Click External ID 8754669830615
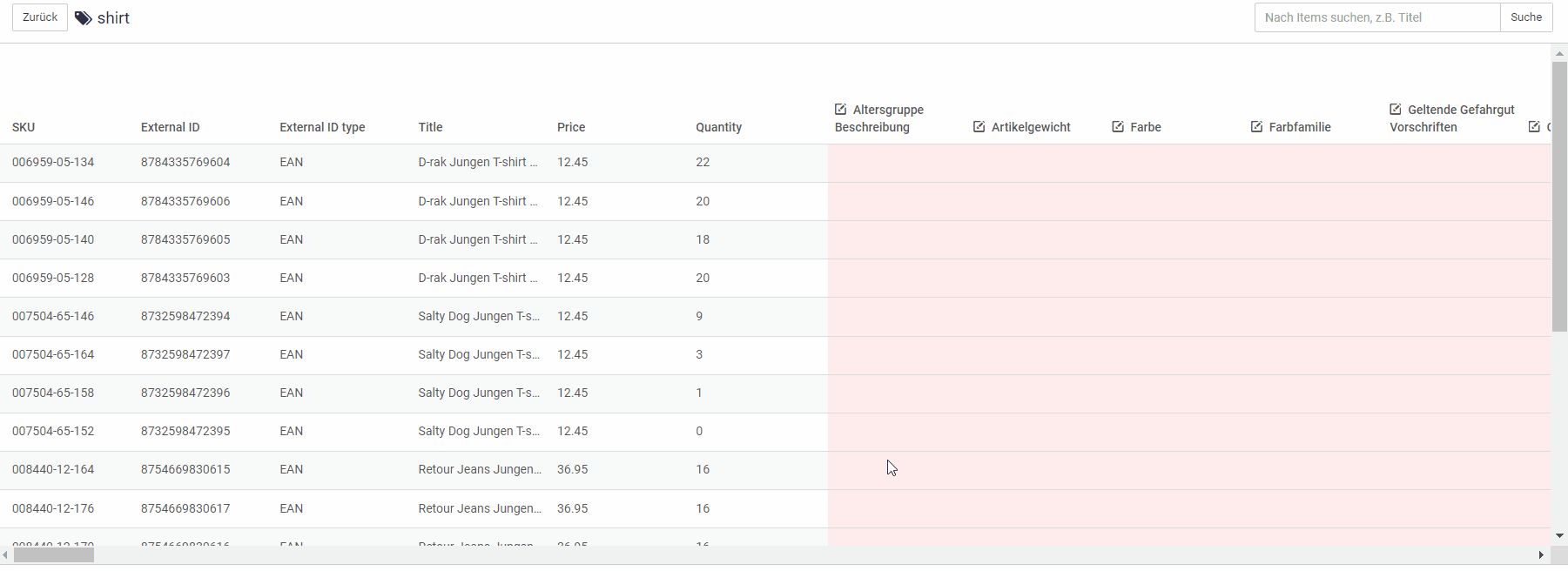This screenshot has height=571, width=1568. [x=185, y=469]
